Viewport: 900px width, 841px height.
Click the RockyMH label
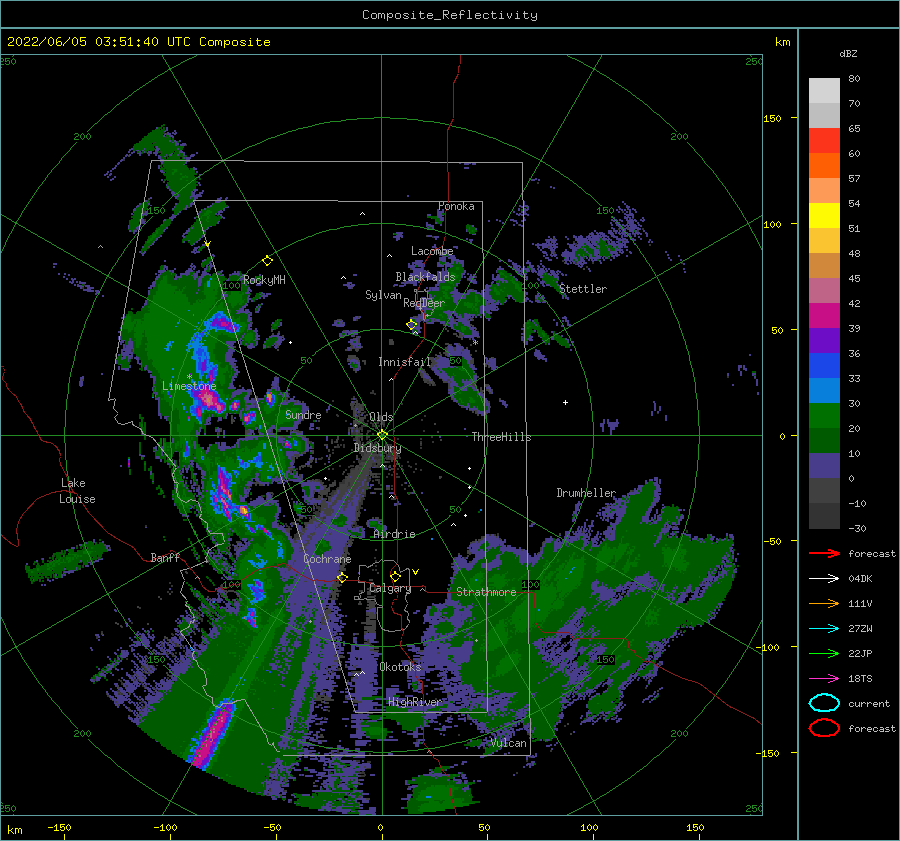264,280
